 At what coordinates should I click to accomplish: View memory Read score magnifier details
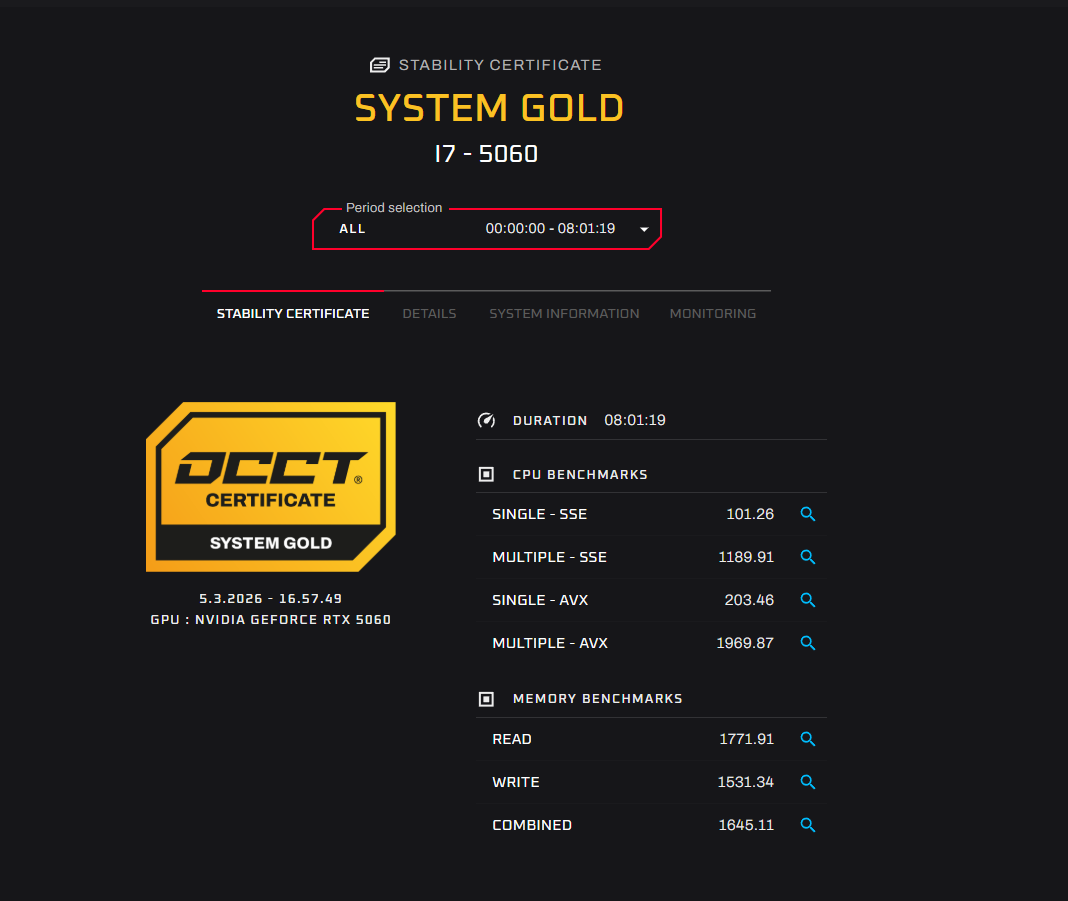click(808, 739)
